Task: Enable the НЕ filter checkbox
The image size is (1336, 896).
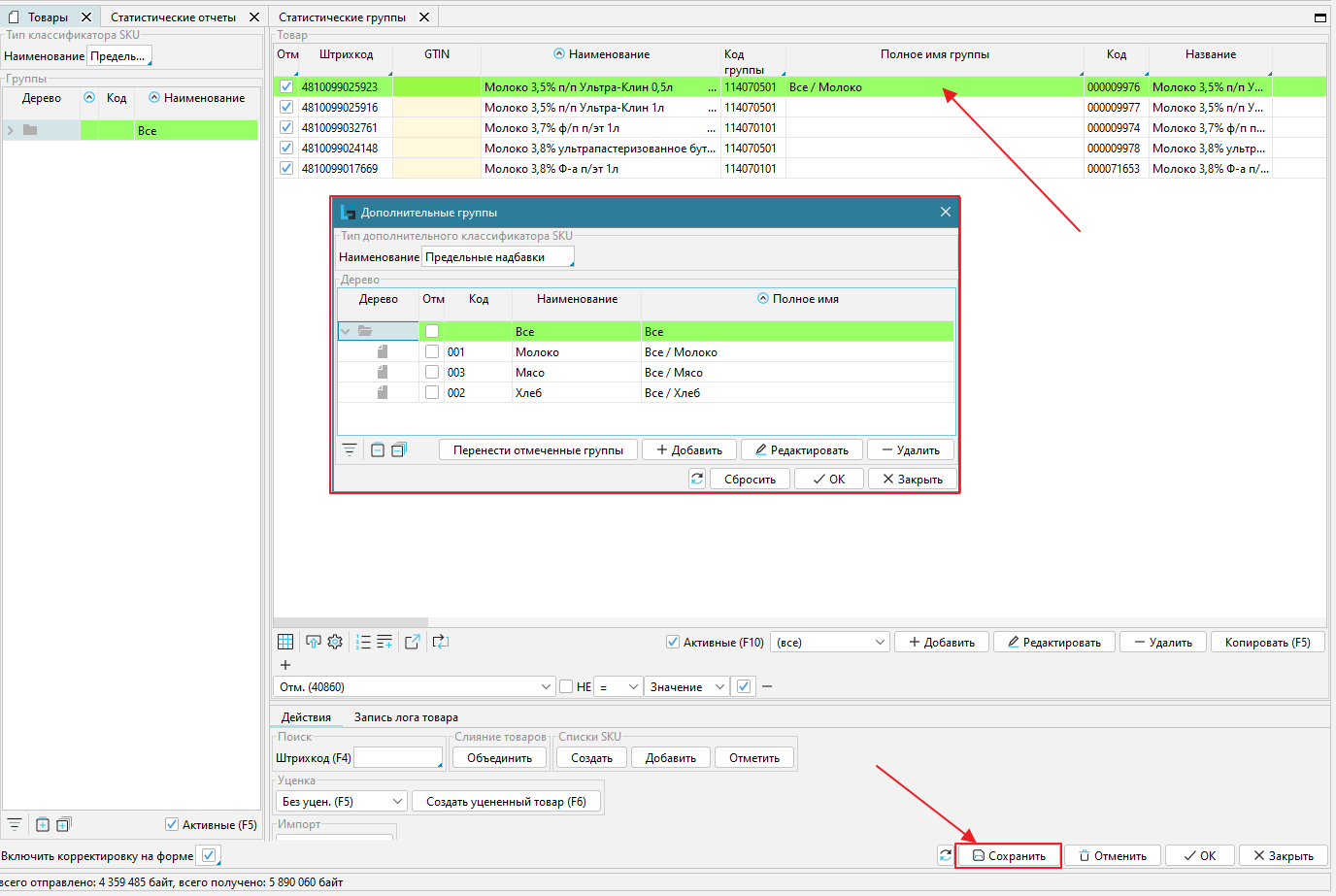Action: click(x=566, y=686)
